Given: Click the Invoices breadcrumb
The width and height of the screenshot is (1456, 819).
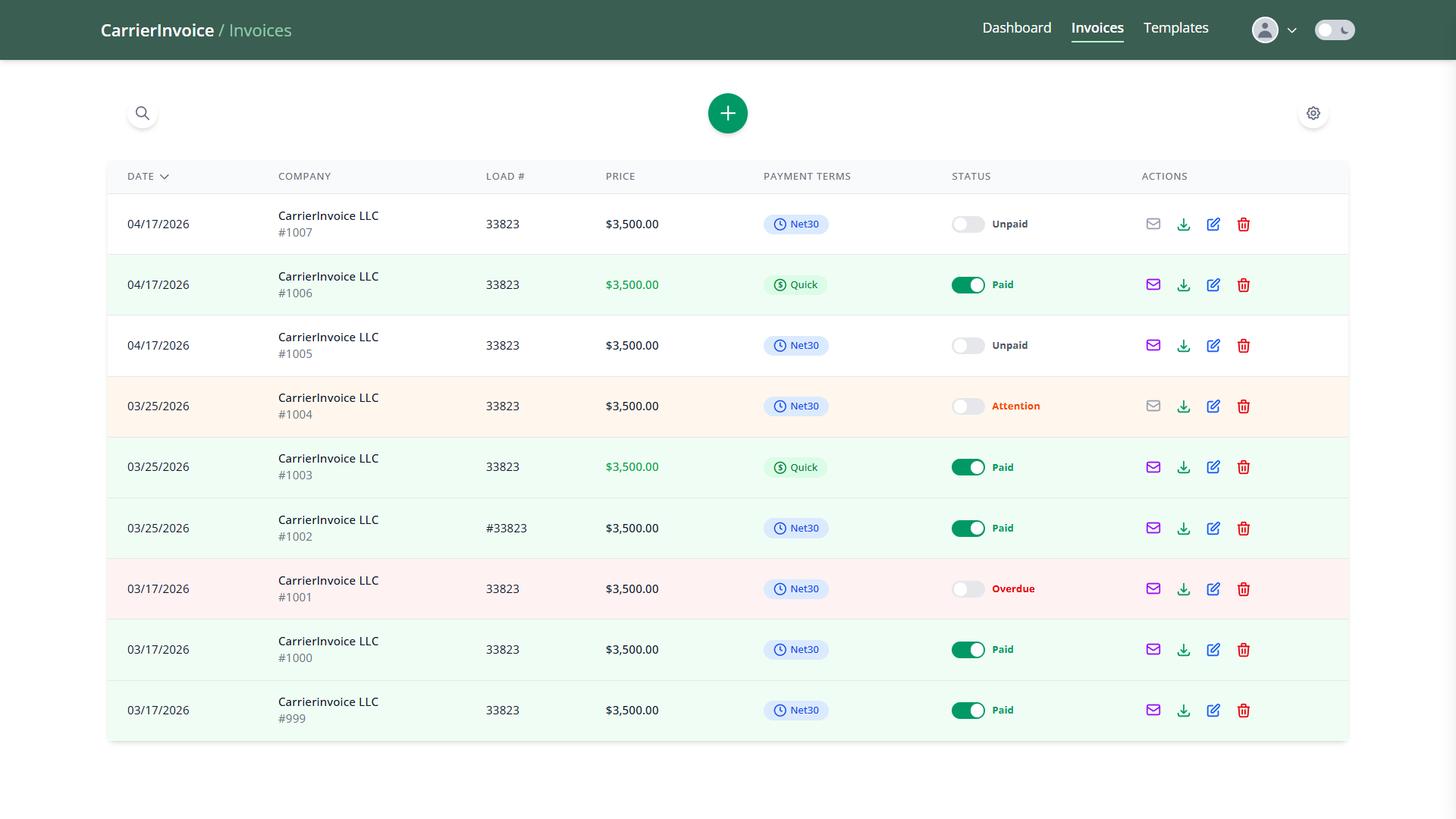Looking at the screenshot, I should [260, 30].
